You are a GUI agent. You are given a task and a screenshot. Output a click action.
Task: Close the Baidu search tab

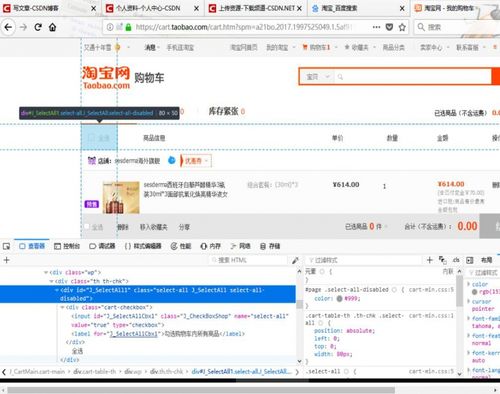coord(402,8)
